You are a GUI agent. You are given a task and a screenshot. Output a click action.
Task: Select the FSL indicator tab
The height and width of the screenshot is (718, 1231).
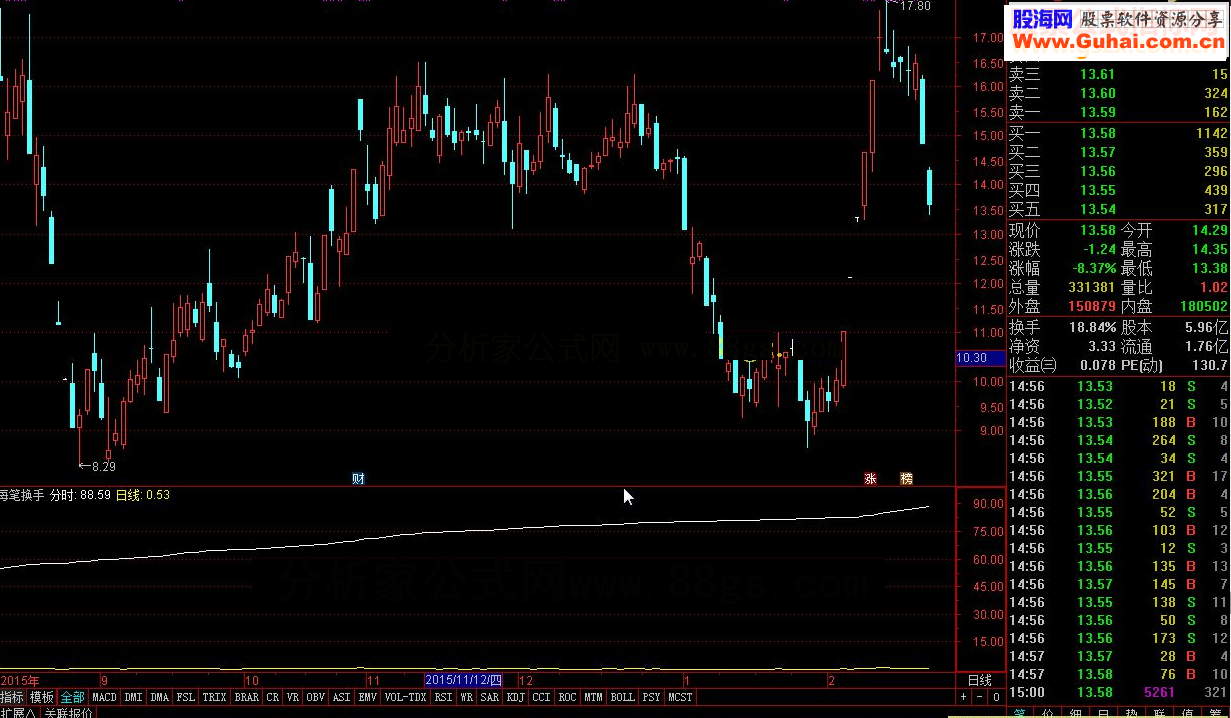point(186,697)
